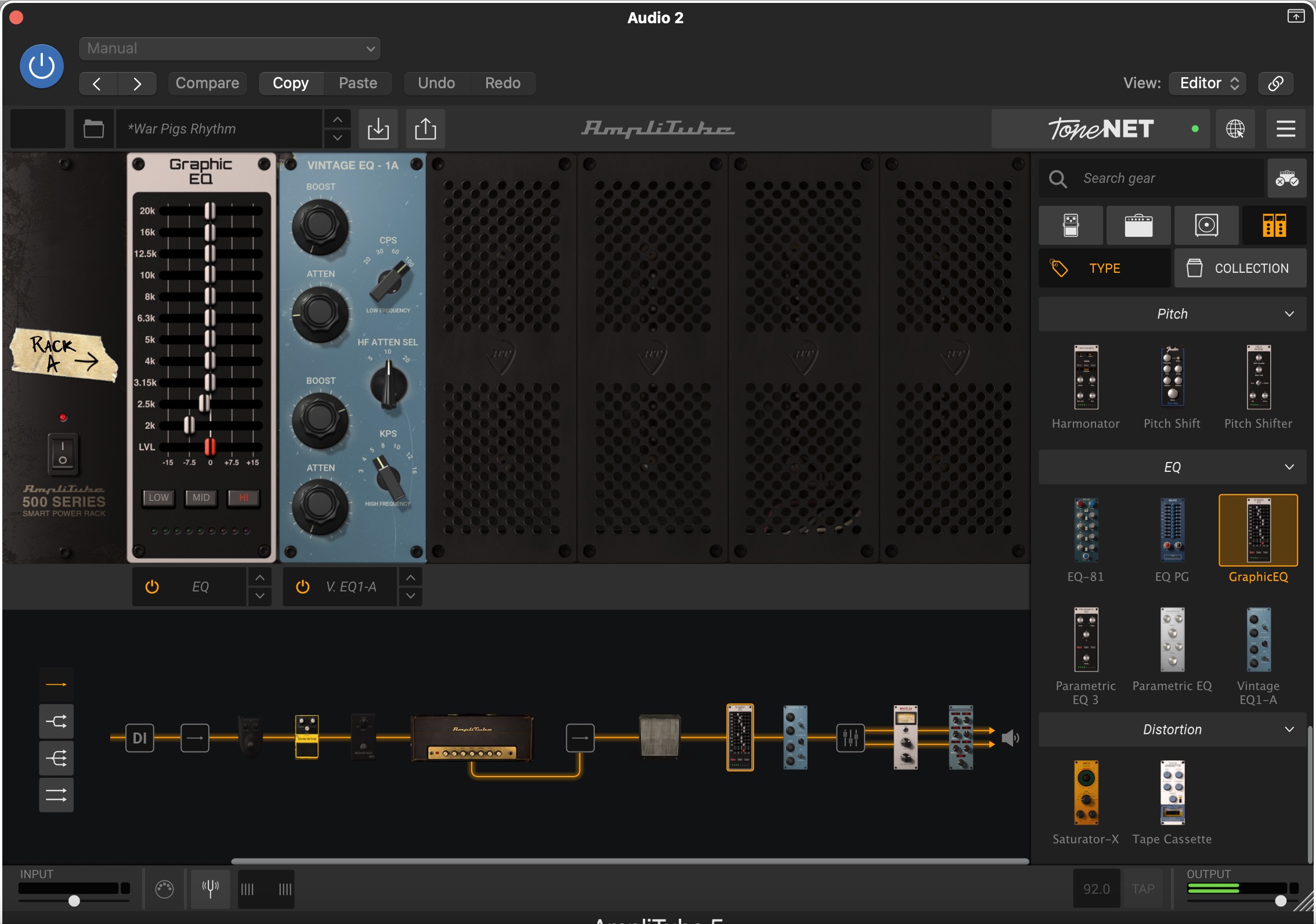The height and width of the screenshot is (924, 1316).
Task: Click the Search gear field
Action: 1151,179
